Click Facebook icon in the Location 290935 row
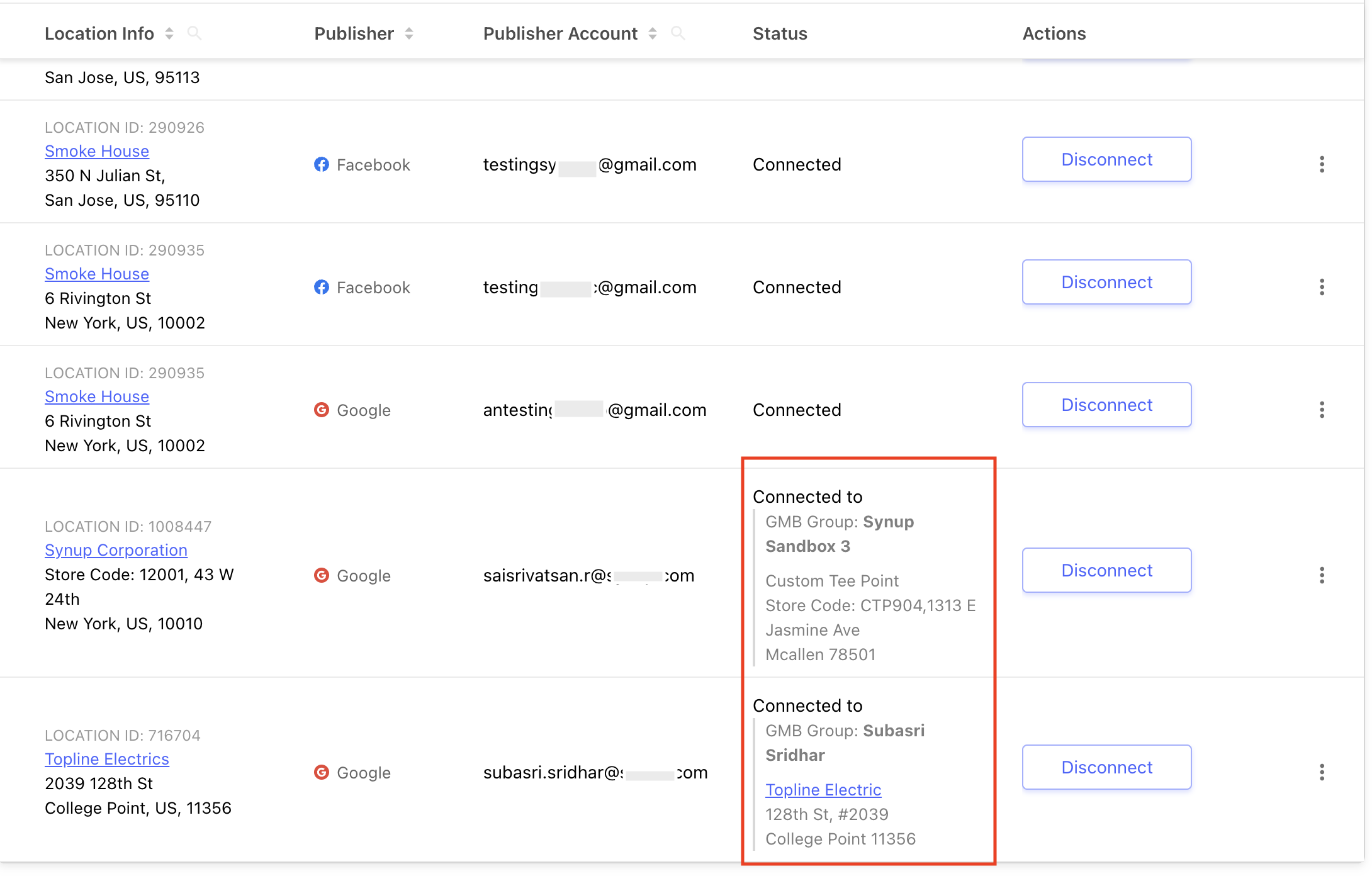 [x=322, y=287]
